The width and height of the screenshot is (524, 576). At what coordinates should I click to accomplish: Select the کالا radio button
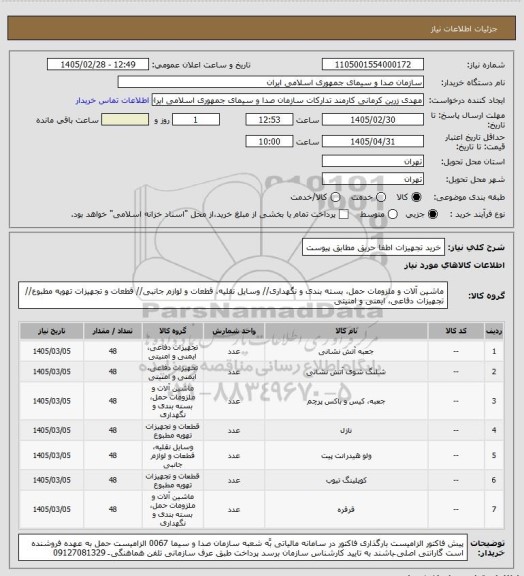416,197
